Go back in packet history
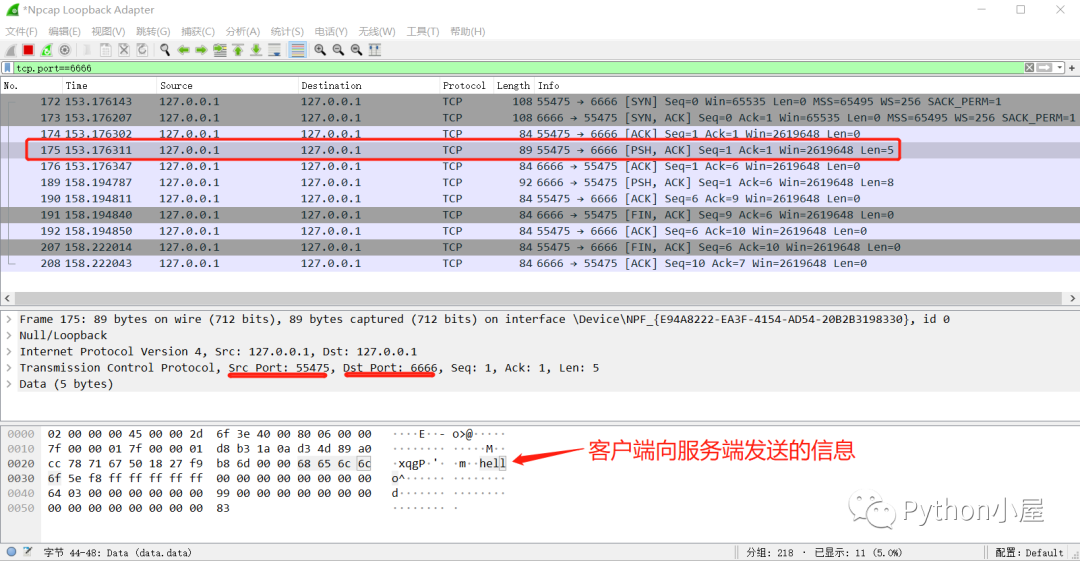Image resolution: width=1080 pixels, height=561 pixels. [x=183, y=50]
